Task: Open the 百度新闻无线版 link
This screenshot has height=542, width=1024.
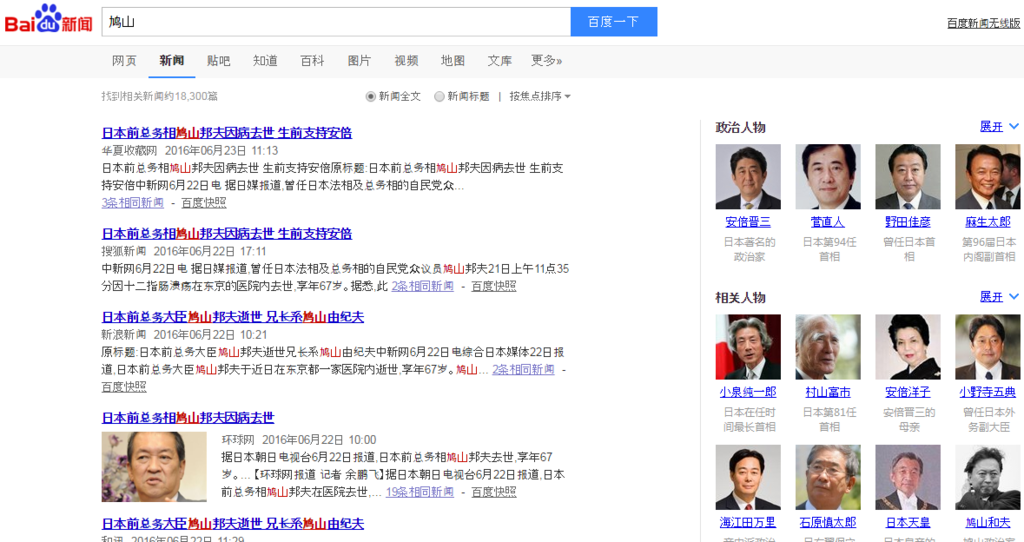Action: (x=984, y=24)
